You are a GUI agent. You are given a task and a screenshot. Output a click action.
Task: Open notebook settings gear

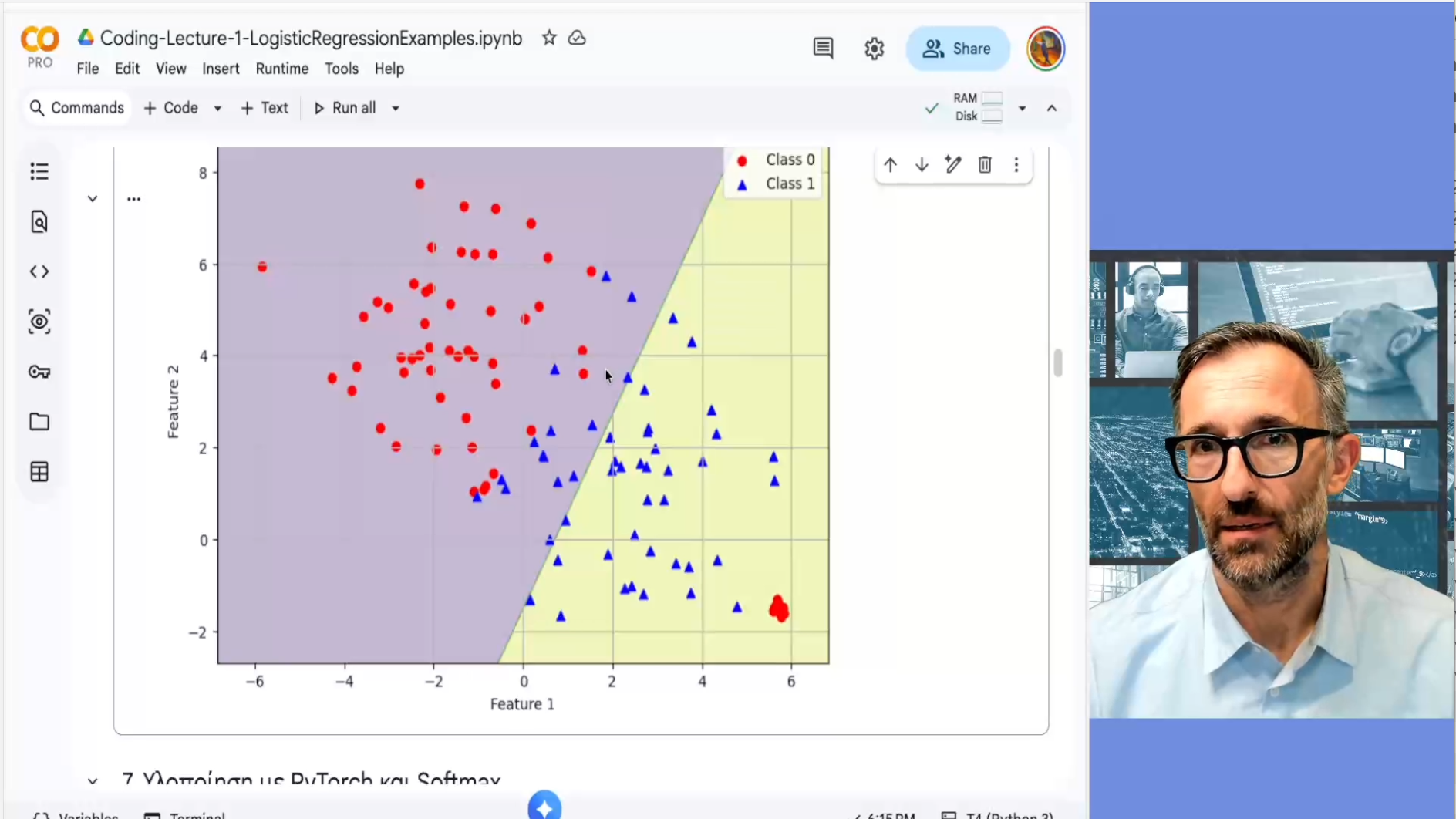(x=874, y=49)
